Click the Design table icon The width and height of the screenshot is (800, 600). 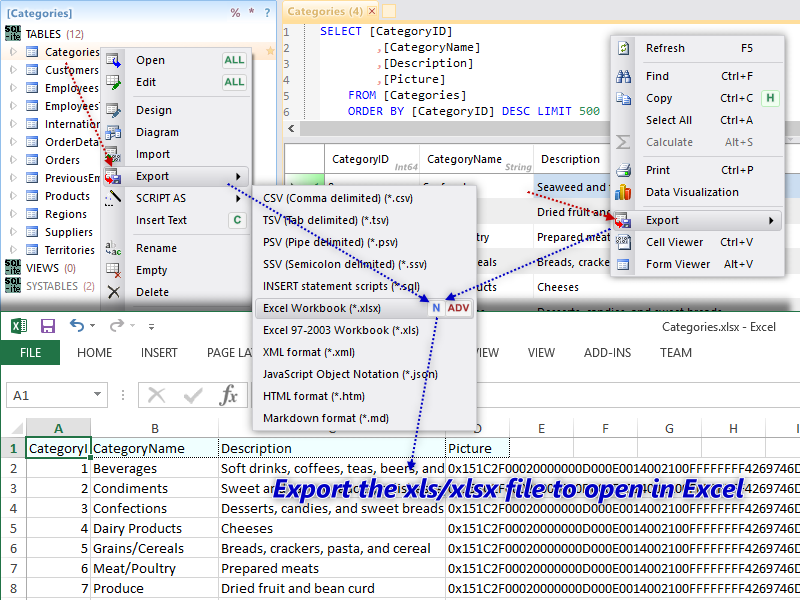[x=113, y=110]
